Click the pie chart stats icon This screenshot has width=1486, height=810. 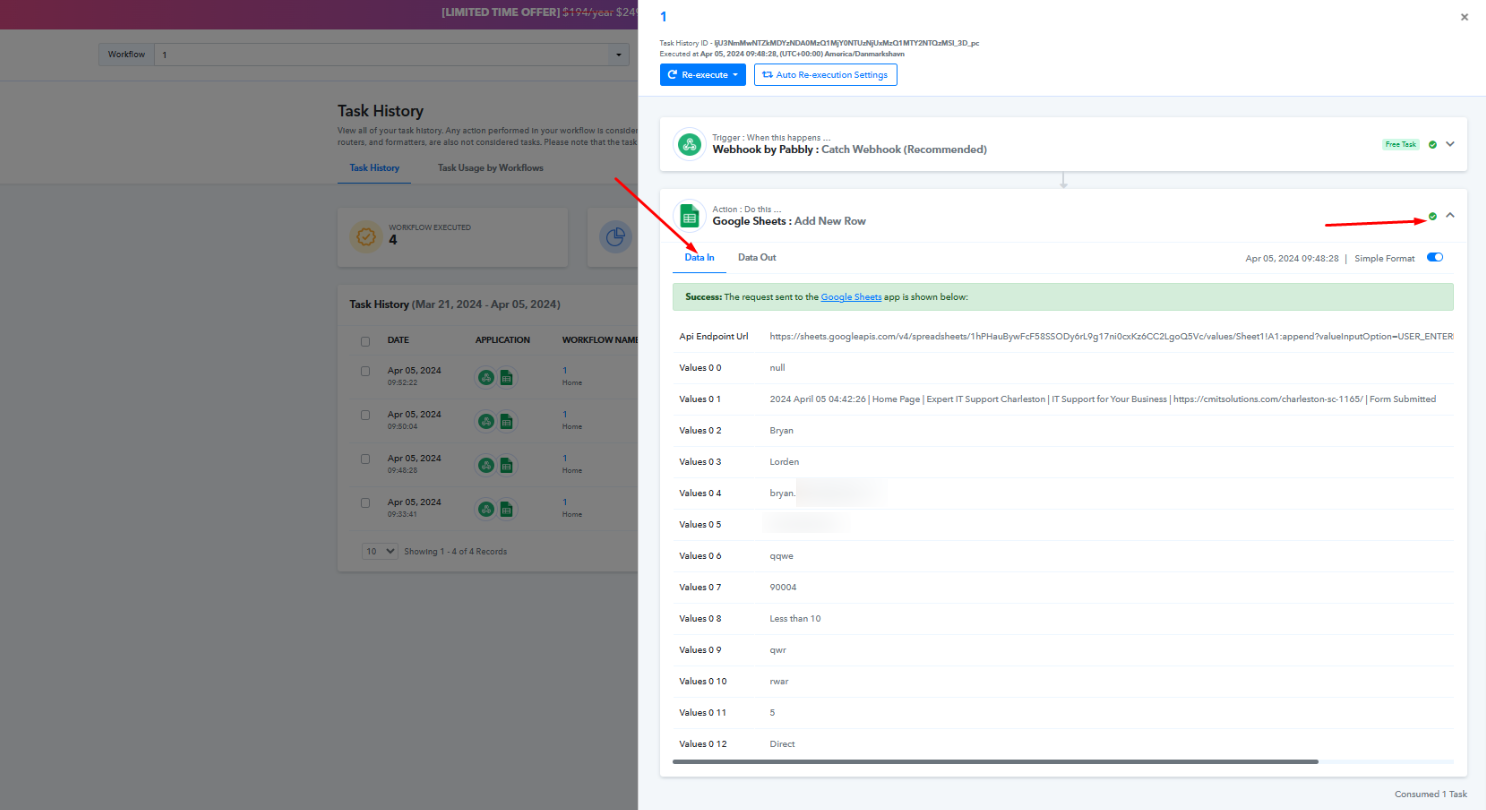pyautogui.click(x=616, y=237)
